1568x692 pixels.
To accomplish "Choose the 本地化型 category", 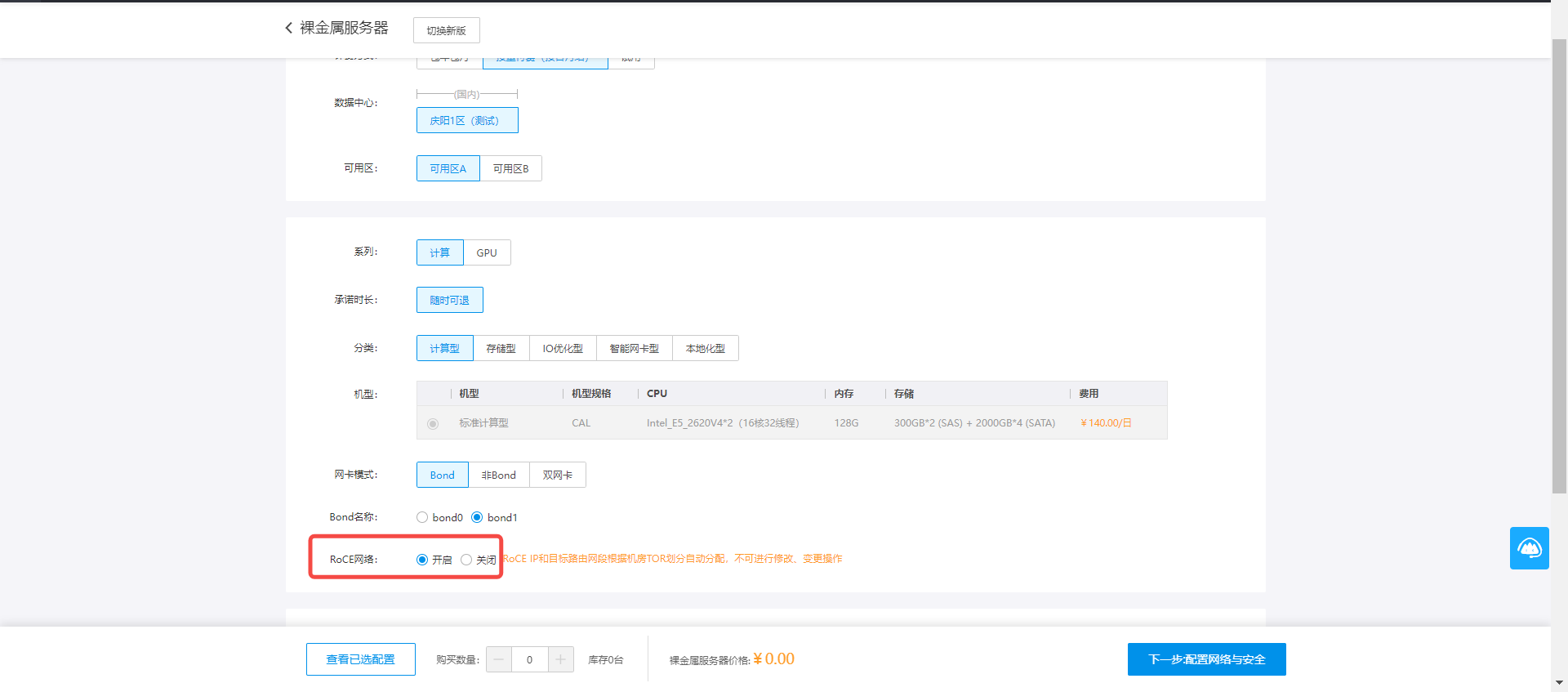I will (x=706, y=348).
